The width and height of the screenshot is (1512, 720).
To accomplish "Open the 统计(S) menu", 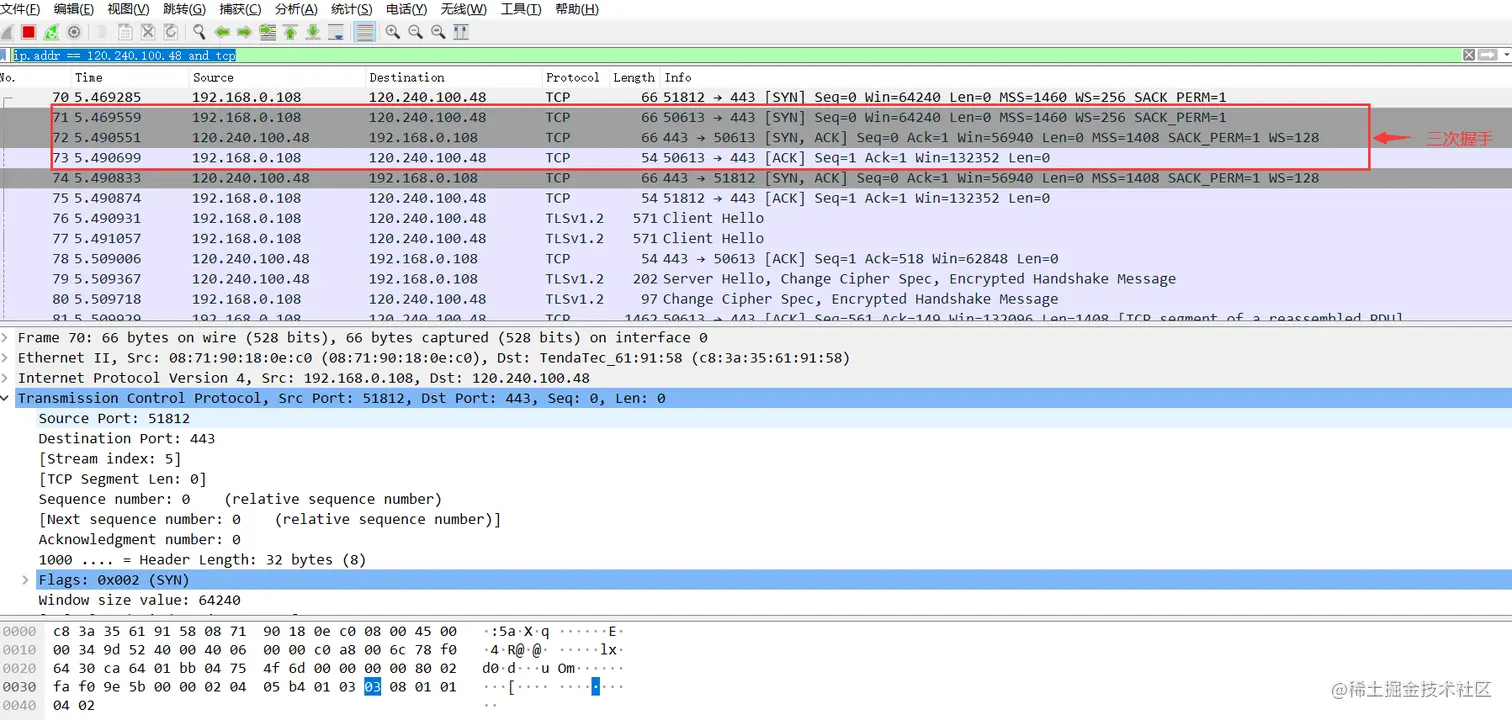I will tap(352, 9).
